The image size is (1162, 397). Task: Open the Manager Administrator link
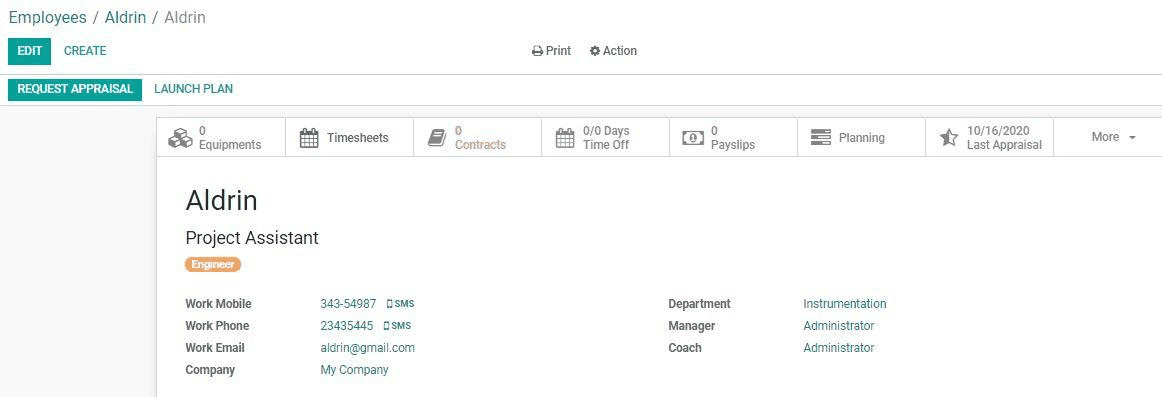tap(839, 326)
